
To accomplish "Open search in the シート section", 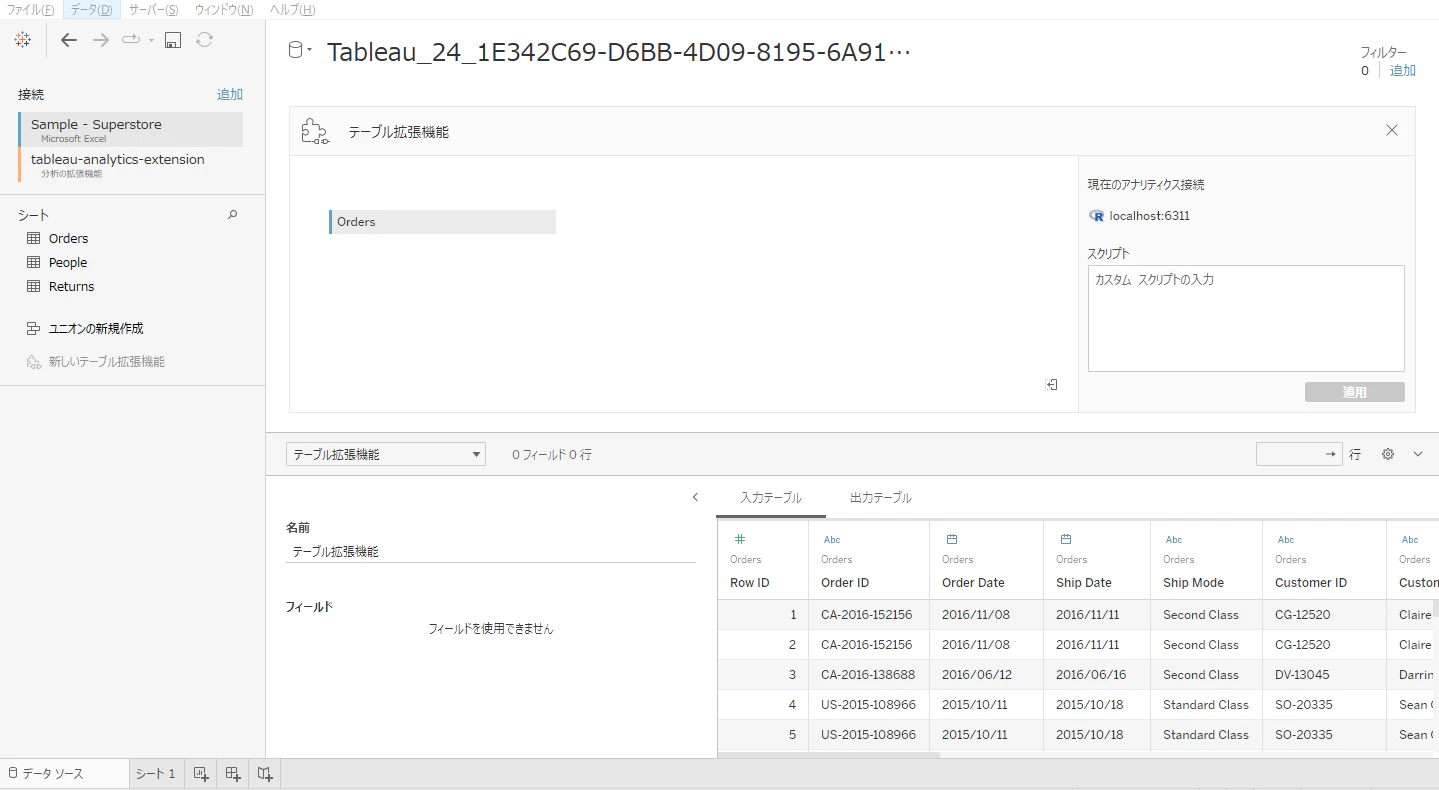I will (x=233, y=214).
